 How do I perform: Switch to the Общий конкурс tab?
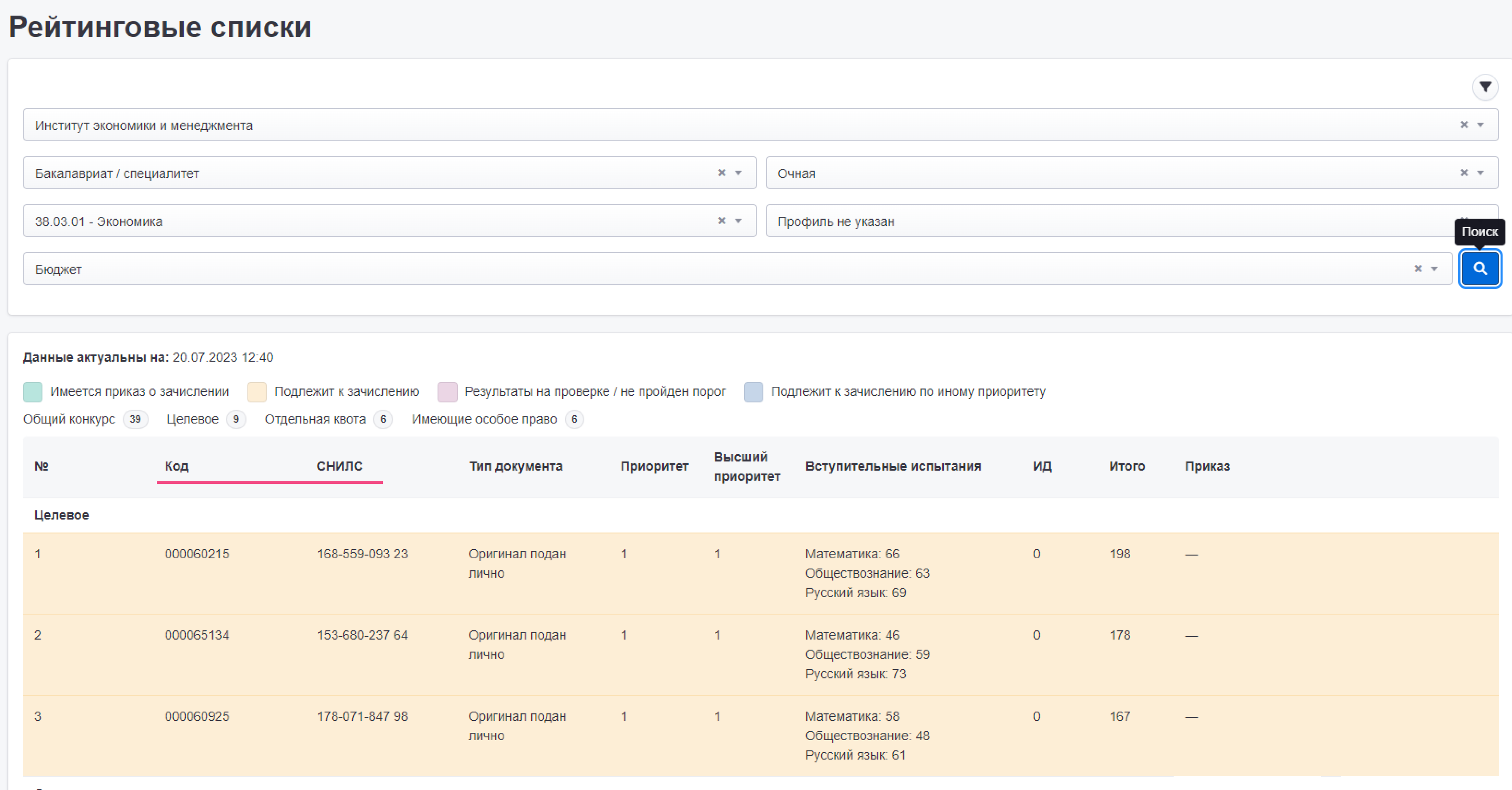(69, 419)
